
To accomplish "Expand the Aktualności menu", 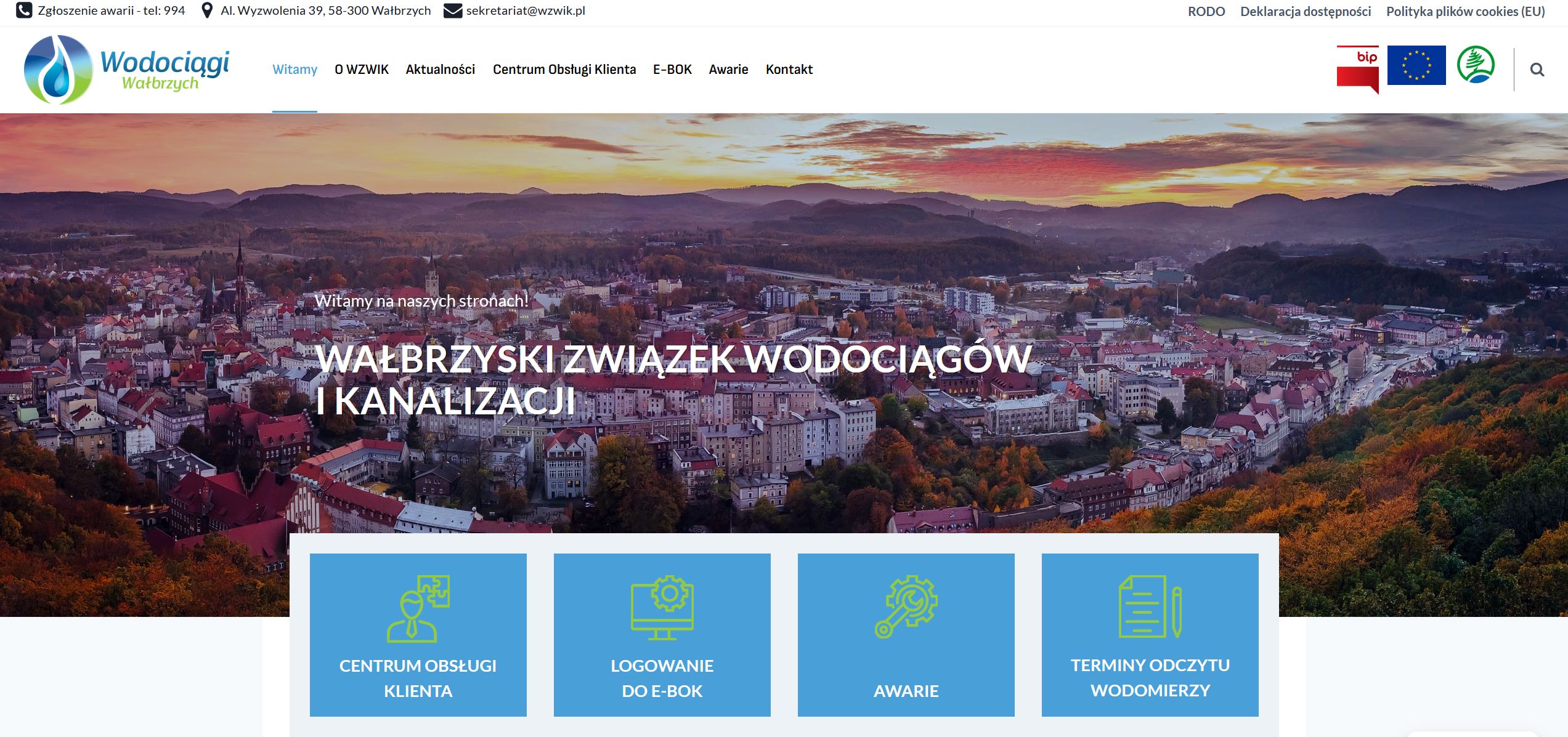I will tap(440, 70).
